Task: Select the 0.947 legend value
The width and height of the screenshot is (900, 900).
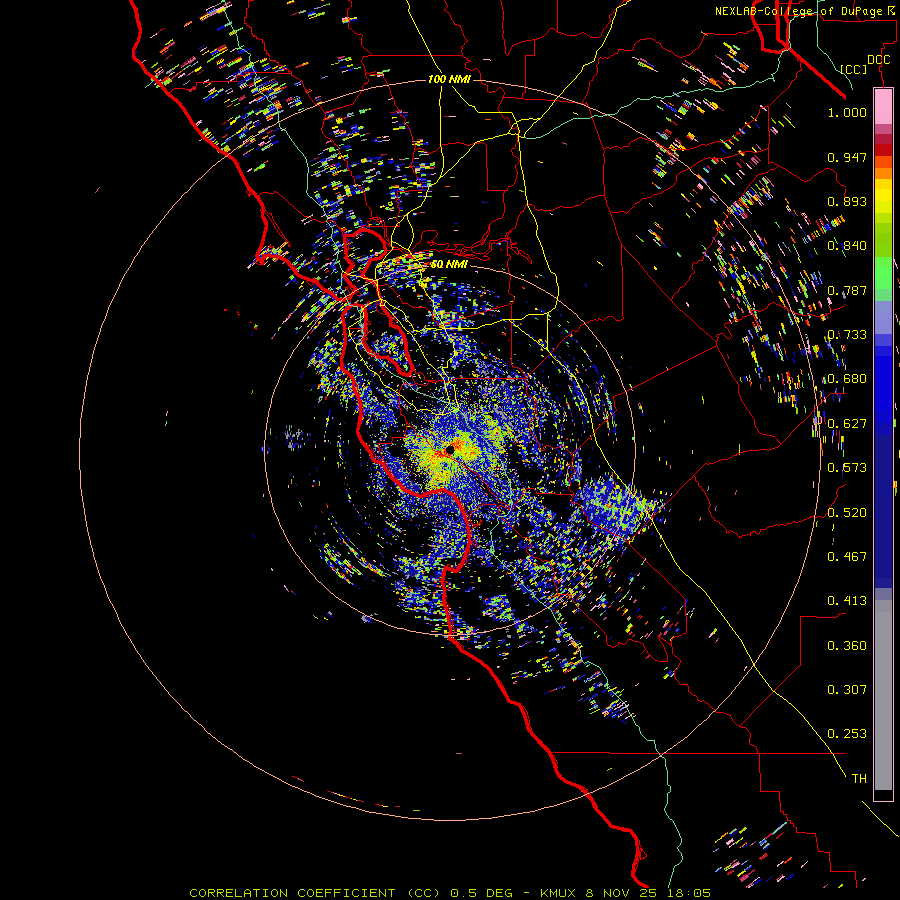Action: 847,157
